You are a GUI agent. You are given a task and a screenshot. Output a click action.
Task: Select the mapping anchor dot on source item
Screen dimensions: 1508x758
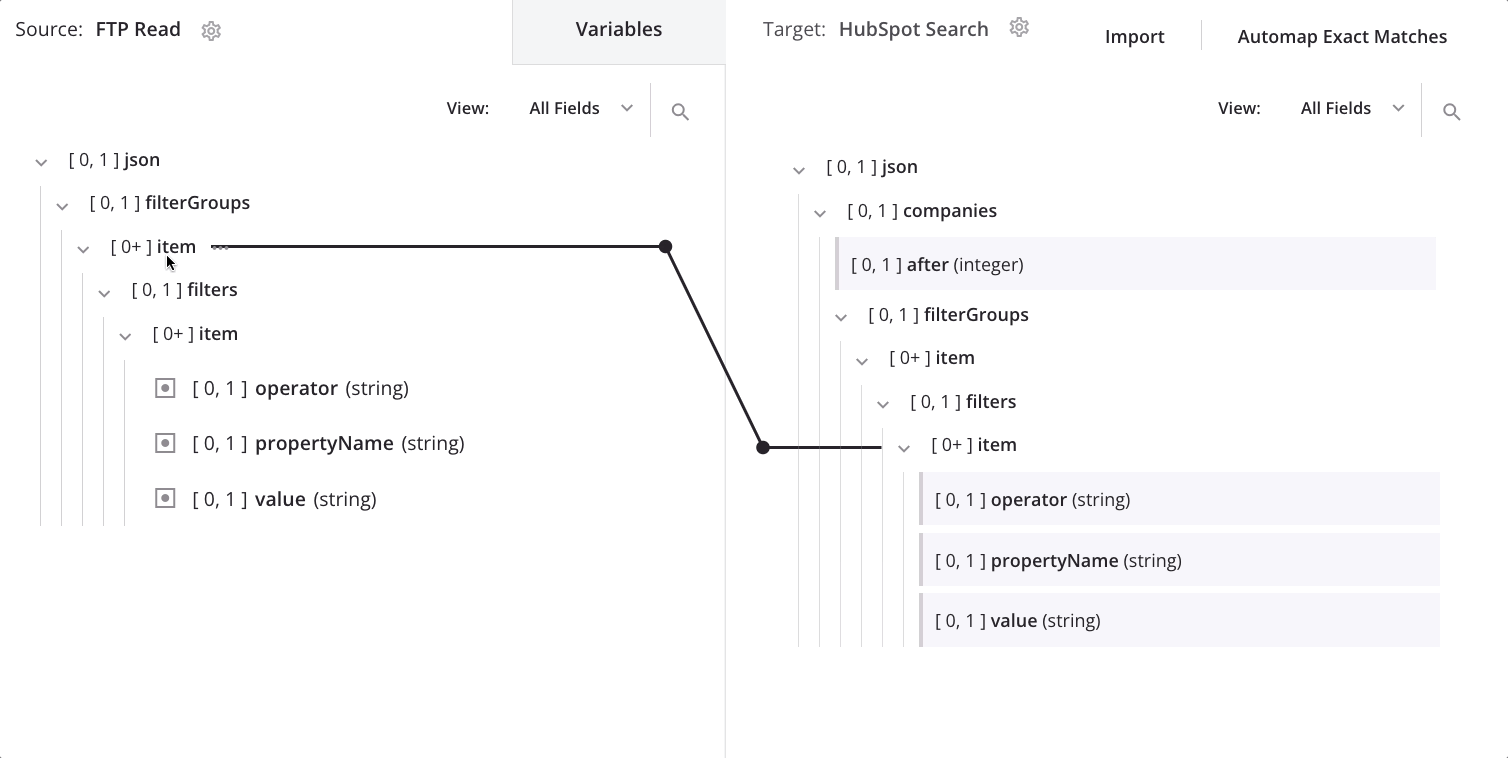pyautogui.click(x=665, y=245)
